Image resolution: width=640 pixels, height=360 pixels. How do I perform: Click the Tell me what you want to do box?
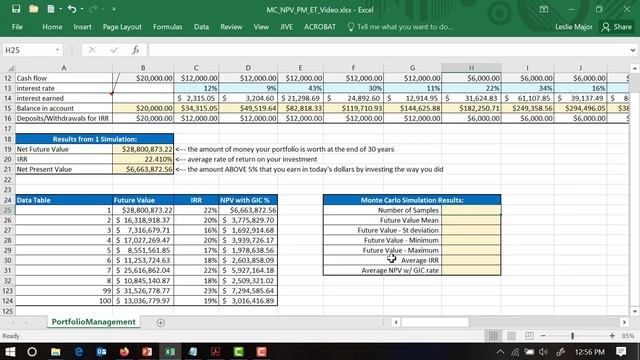(x=400, y=27)
